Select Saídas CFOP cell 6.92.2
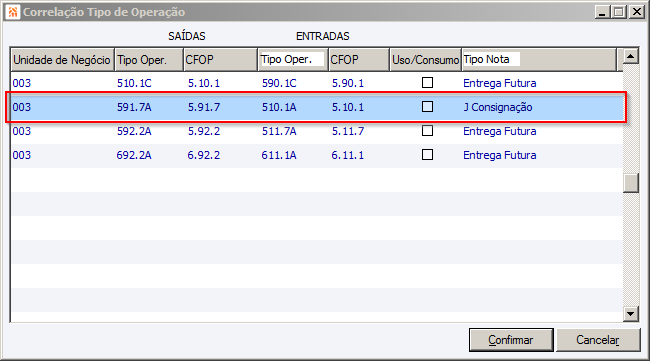The height and width of the screenshot is (361, 650). click(204, 155)
